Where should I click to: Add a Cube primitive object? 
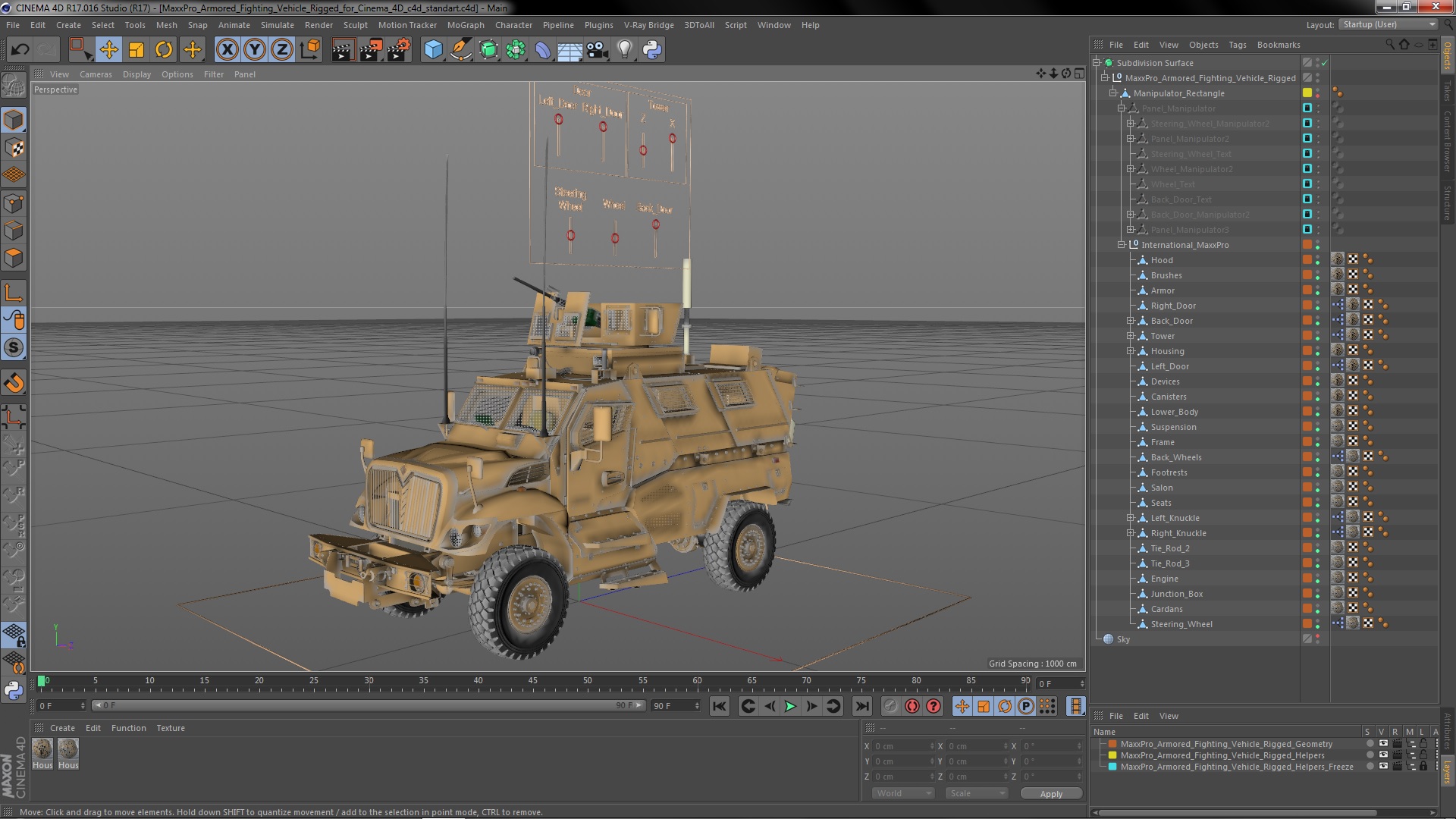point(433,50)
